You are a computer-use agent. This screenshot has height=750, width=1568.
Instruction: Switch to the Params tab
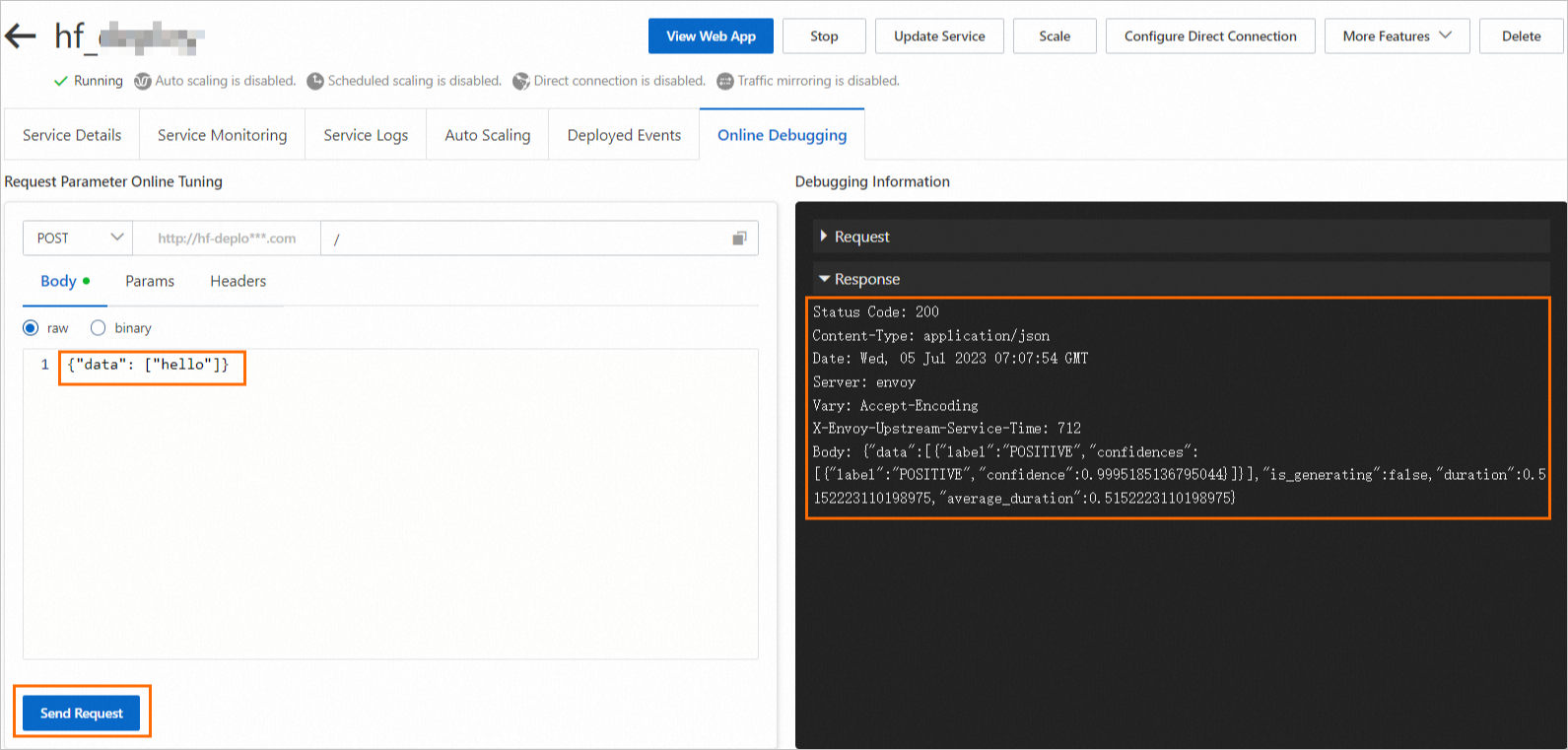click(150, 282)
